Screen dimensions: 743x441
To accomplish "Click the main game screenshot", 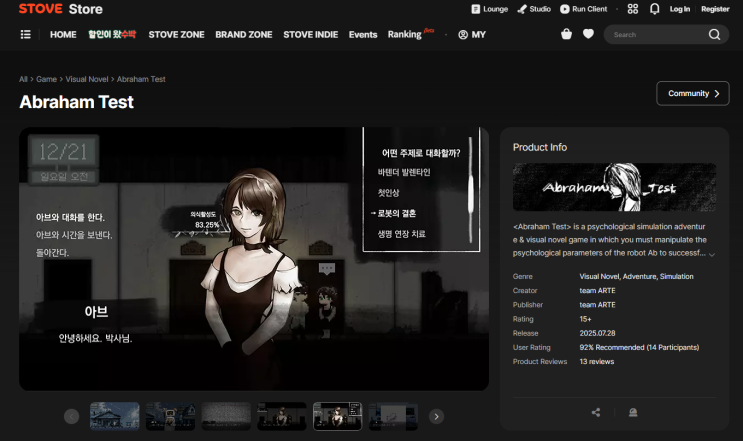I will (254, 259).
